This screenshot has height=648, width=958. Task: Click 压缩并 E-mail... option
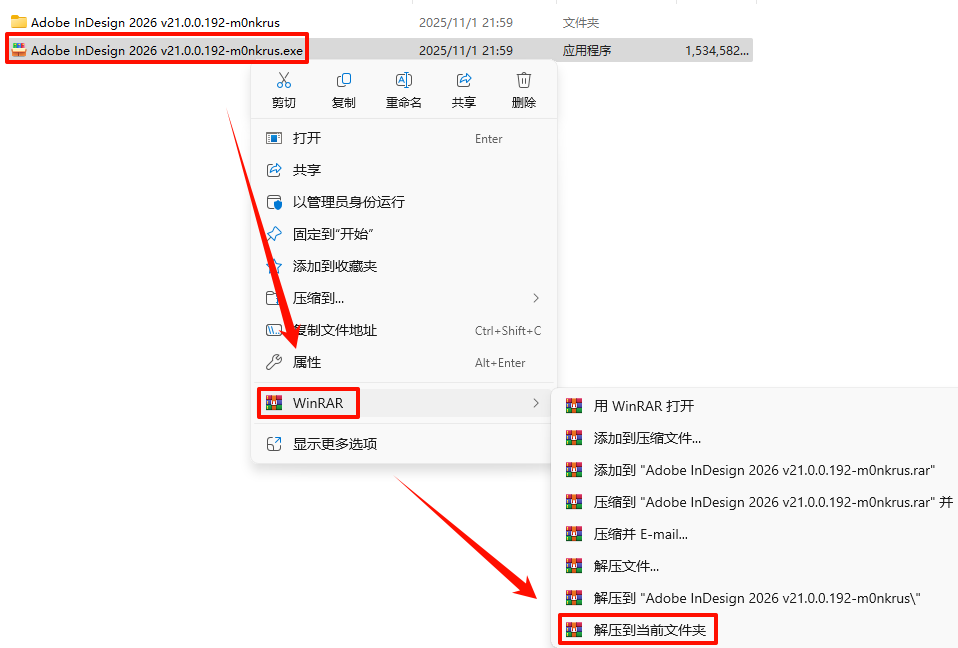pyautogui.click(x=756, y=534)
